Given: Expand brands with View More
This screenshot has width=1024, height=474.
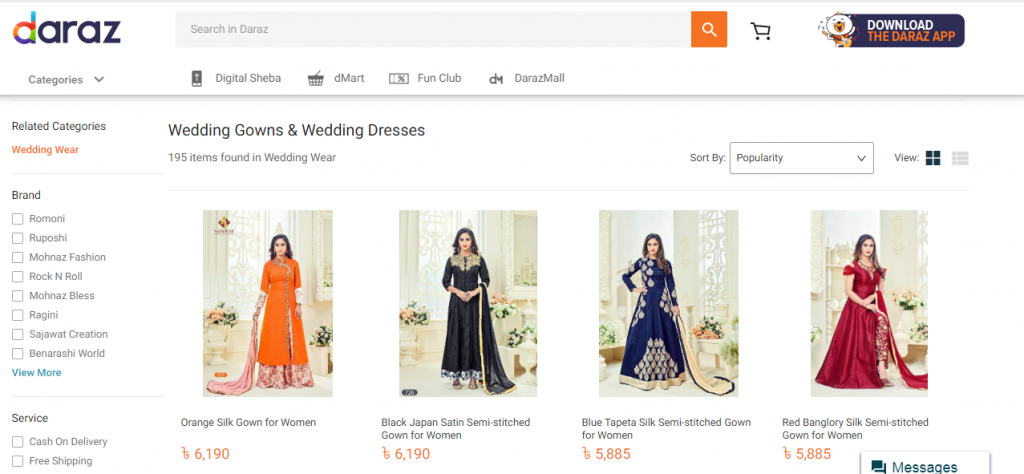Looking at the screenshot, I should pyautogui.click(x=37, y=373).
